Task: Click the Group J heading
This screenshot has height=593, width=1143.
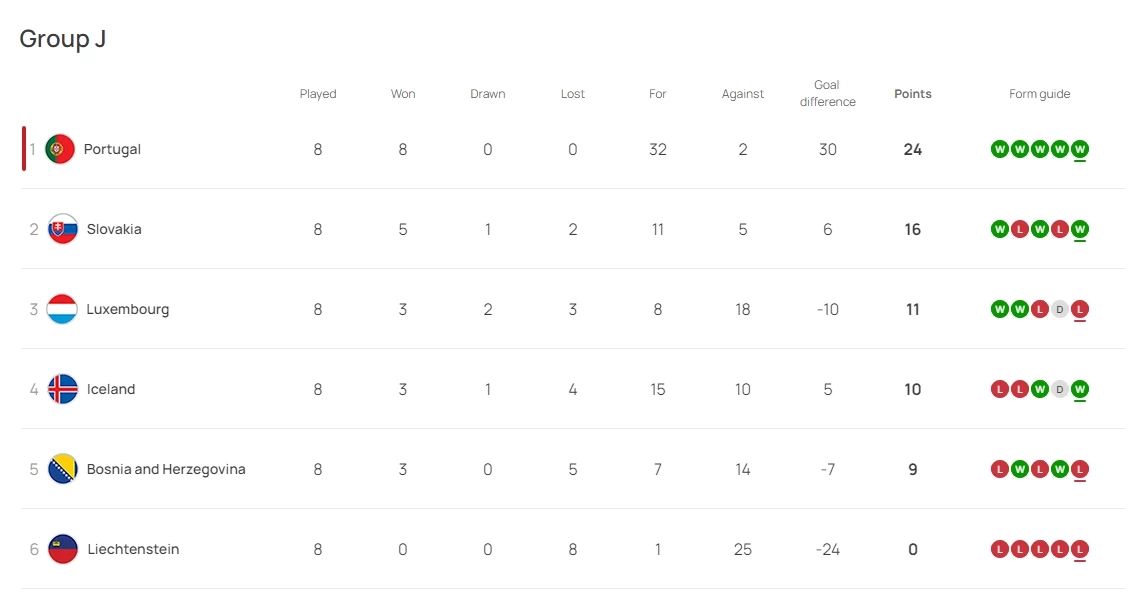Action: pyautogui.click(x=63, y=39)
